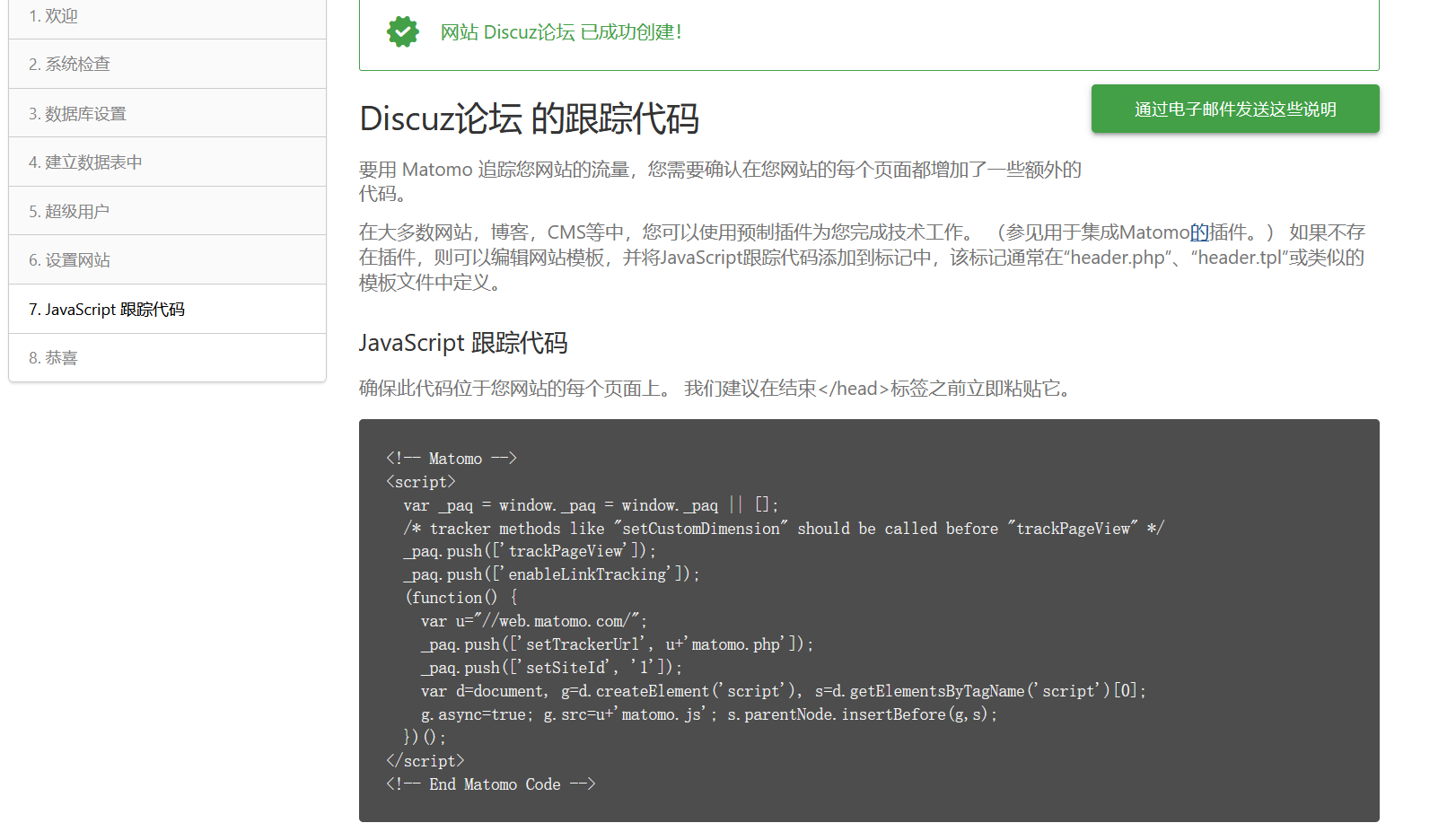
Task: Open the Matomo 的插件 link
Action: (1200, 232)
